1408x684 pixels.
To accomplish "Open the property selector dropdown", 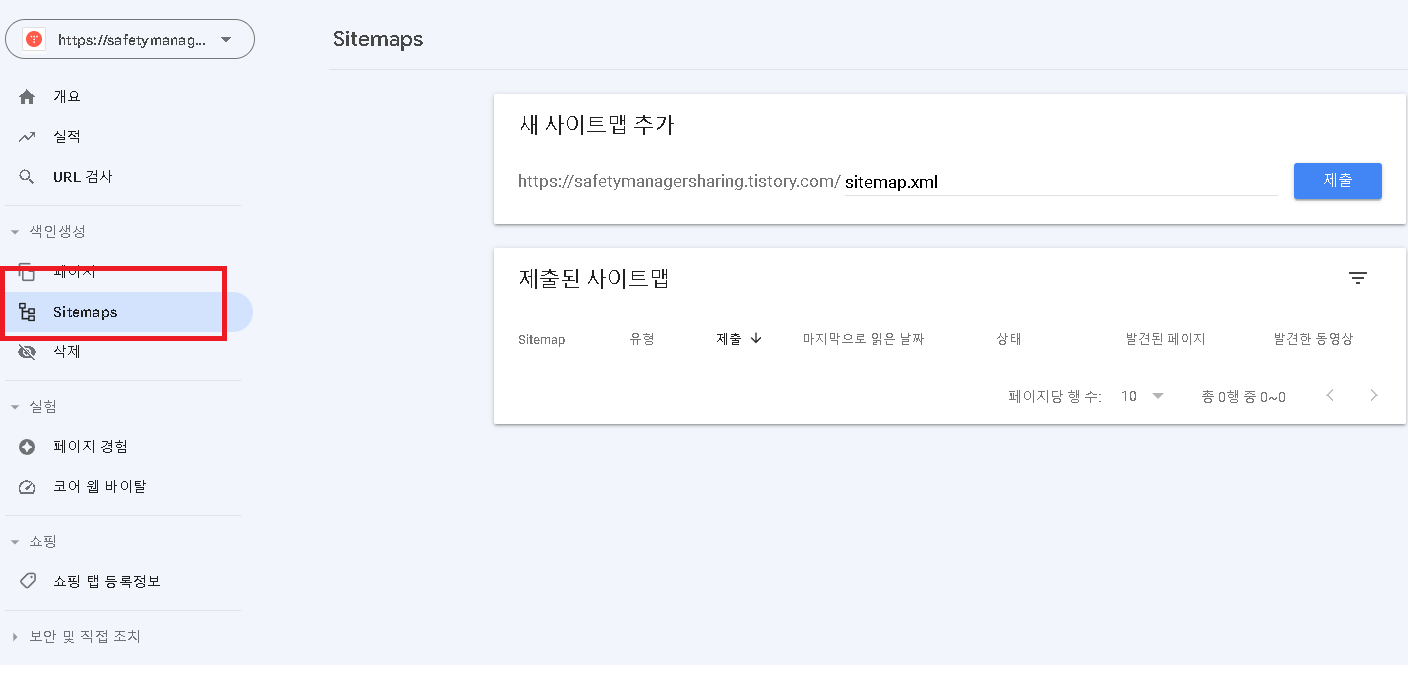I will tap(130, 38).
